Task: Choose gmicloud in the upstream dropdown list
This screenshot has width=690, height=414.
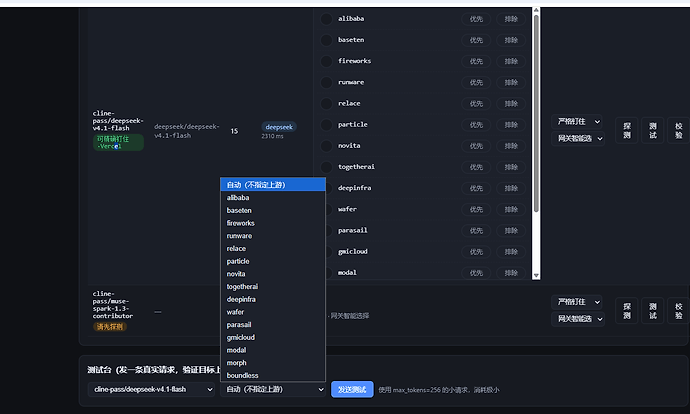Action: (273, 337)
